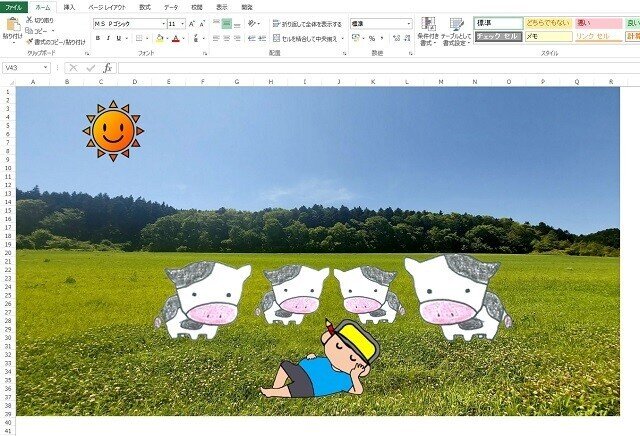Click the text orientation icon
The height and width of the screenshot is (436, 640).
(x=252, y=24)
